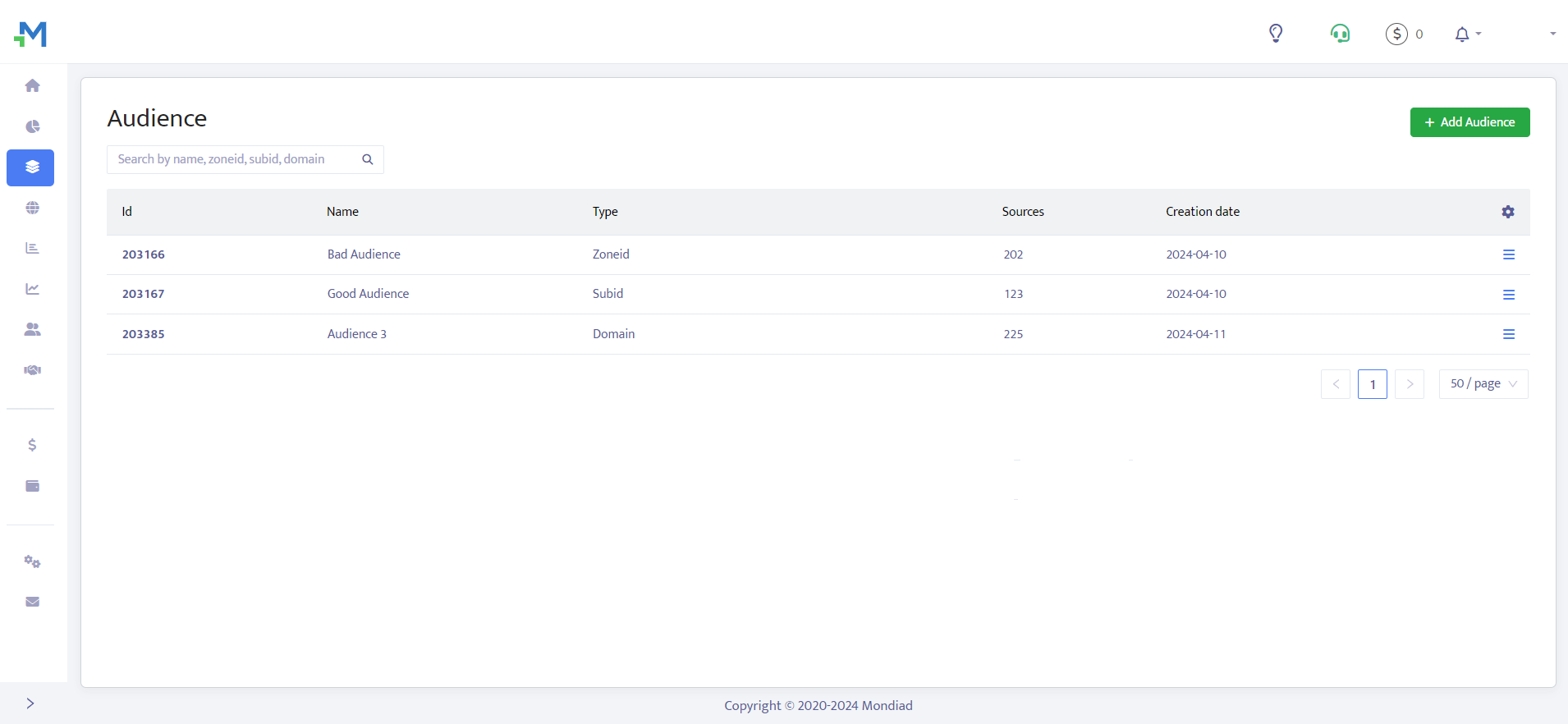Open the envelope icon in the sidebar
This screenshot has height=724, width=1568.
pos(32,602)
